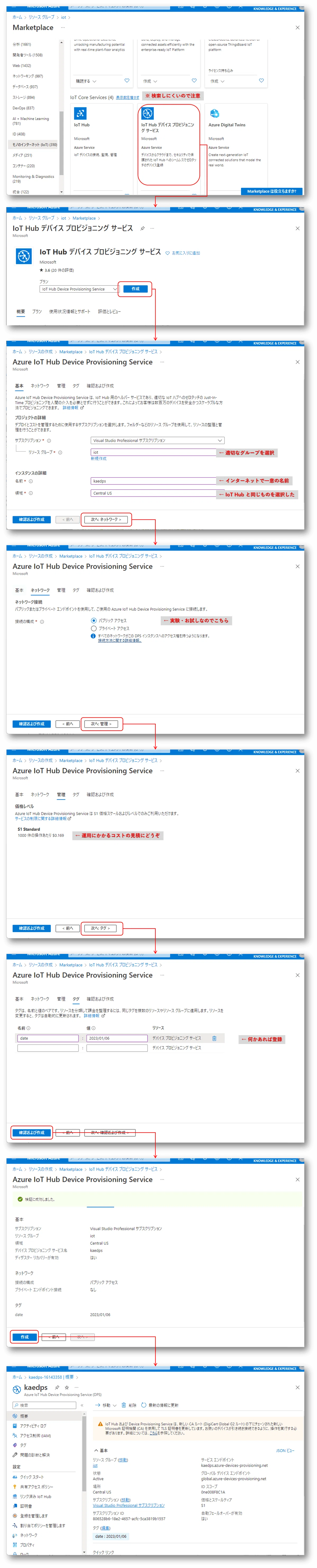Click 検索 field in kaedps sidebar
Viewport: 317px width, 1568px height.
(44, 1405)
